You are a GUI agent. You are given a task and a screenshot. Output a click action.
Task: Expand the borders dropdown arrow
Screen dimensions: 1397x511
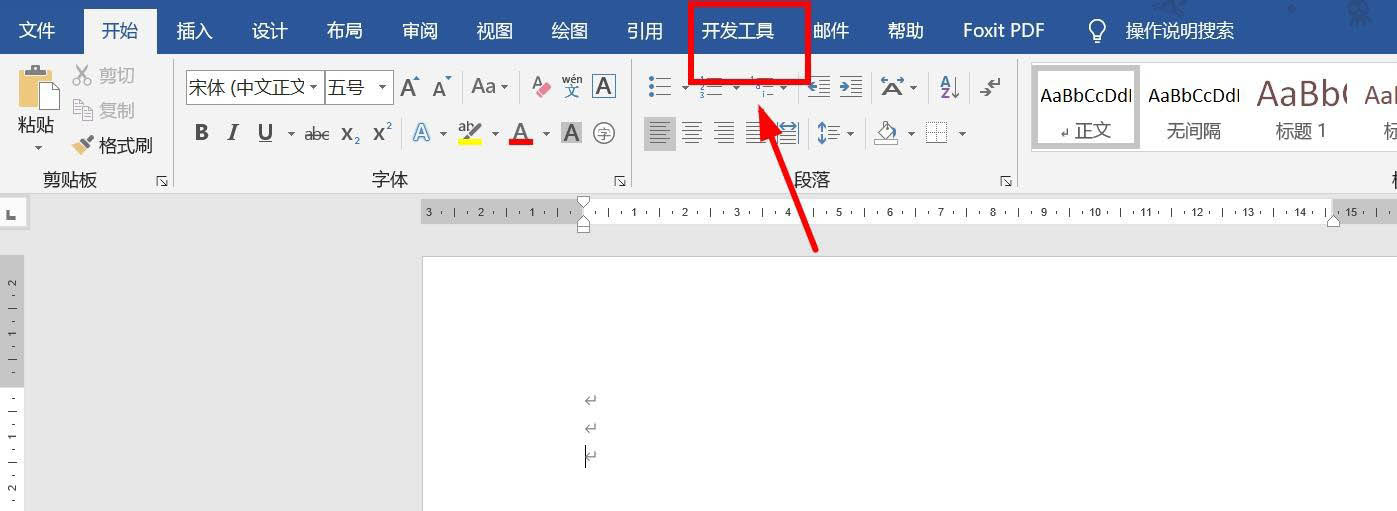pyautogui.click(x=962, y=134)
